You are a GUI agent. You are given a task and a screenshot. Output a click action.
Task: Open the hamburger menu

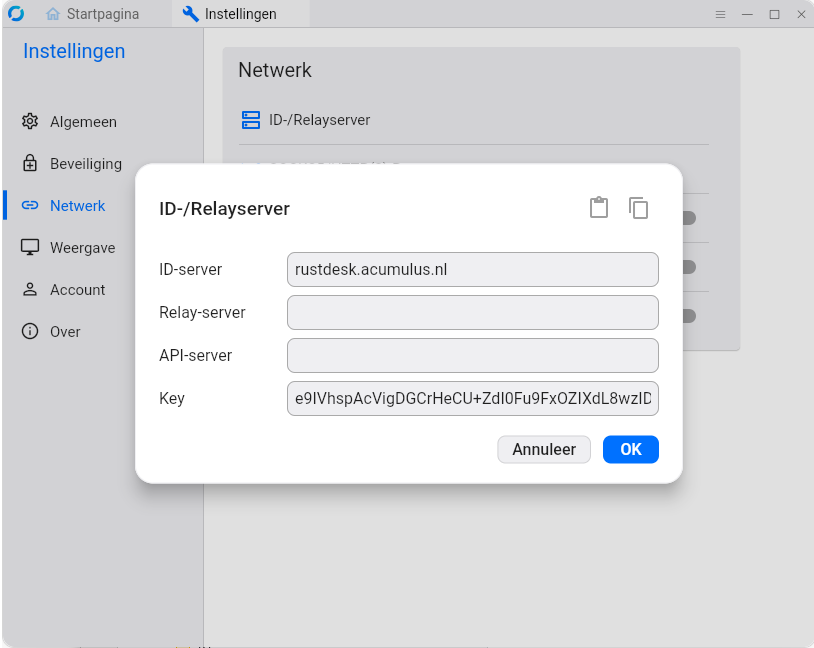coord(721,14)
